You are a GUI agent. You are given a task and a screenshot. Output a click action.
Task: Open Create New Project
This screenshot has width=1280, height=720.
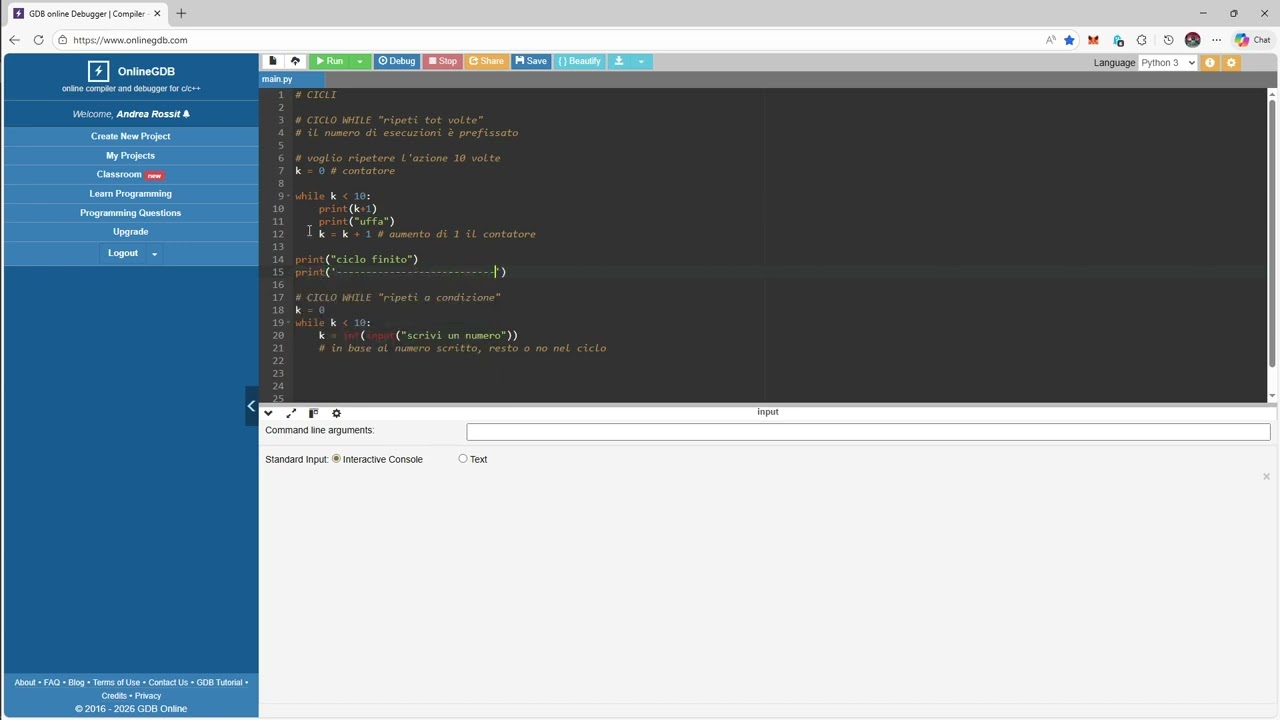[130, 136]
